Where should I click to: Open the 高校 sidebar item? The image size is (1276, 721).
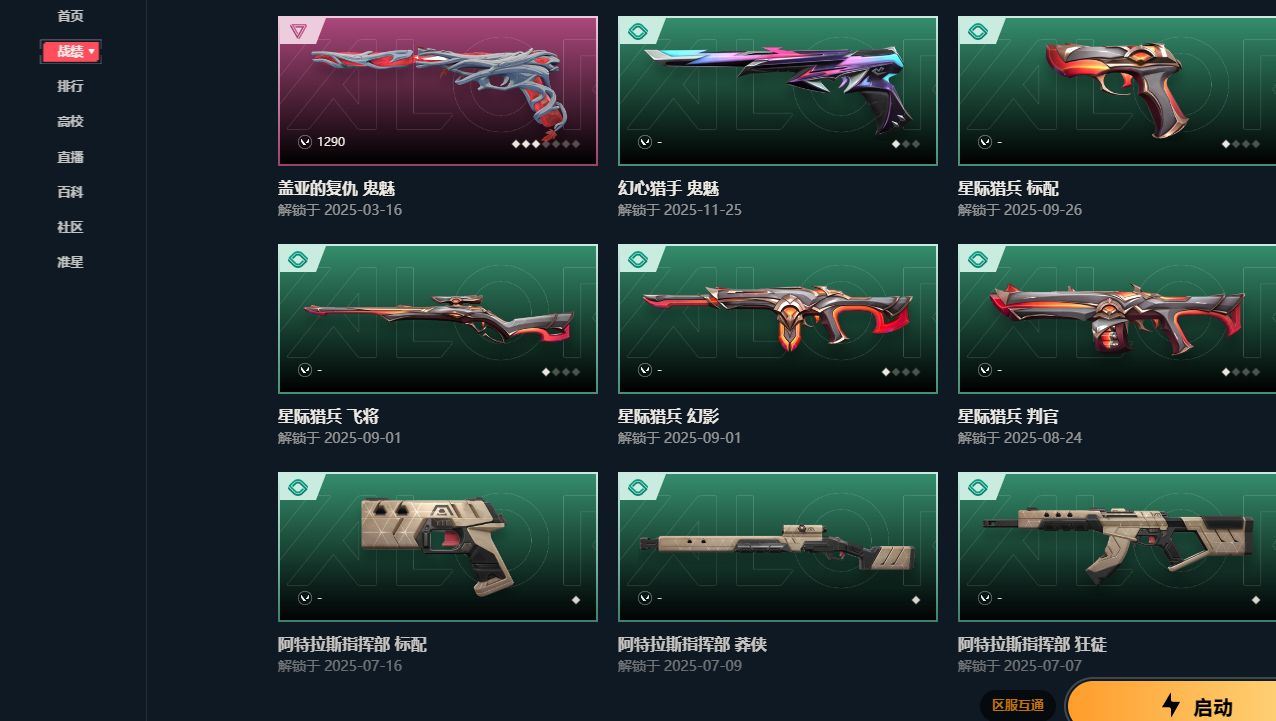click(x=70, y=121)
